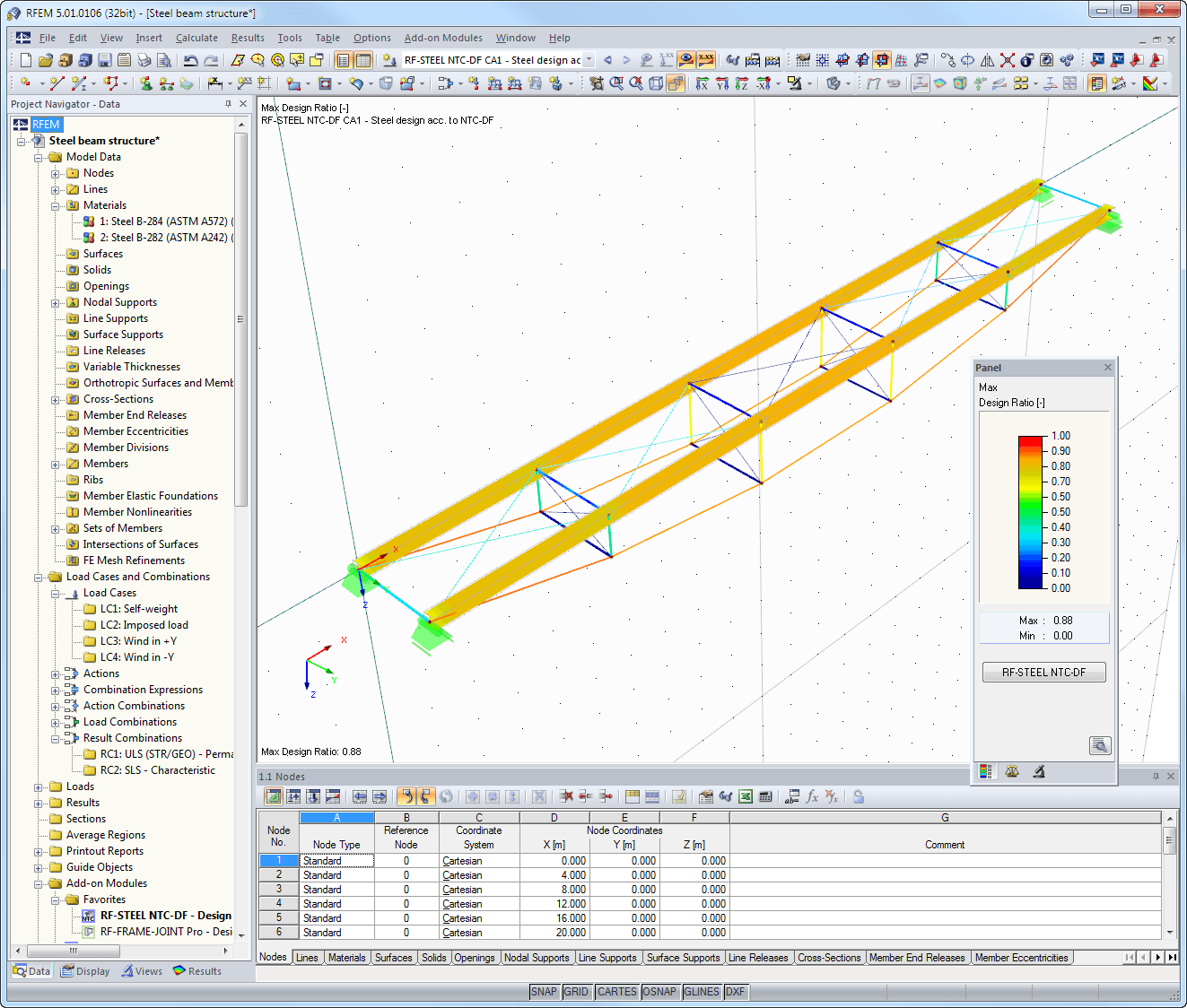1187x1008 pixels.
Task: Expand the Loads tree item
Action: coord(39,787)
